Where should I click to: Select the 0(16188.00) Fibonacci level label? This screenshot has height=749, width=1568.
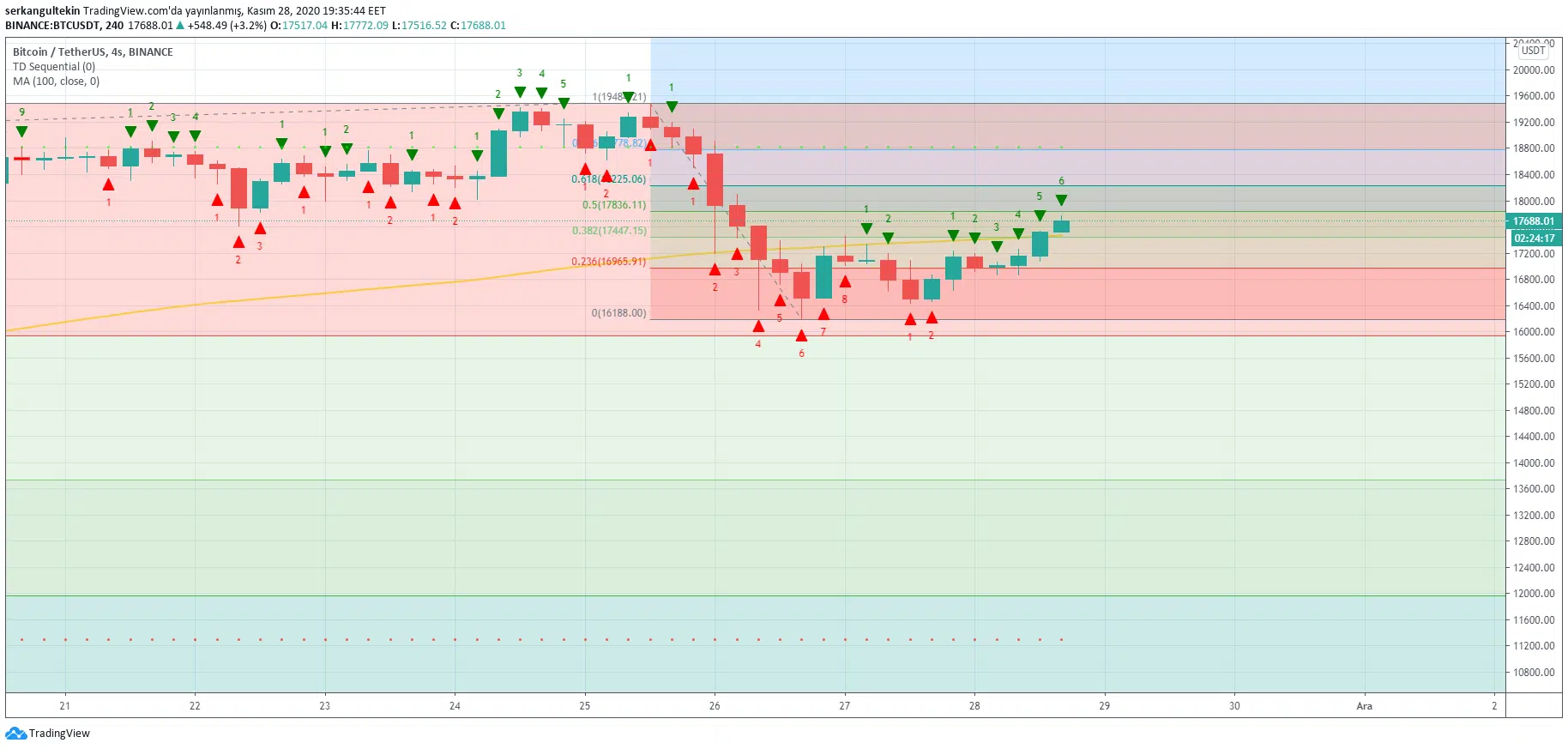tap(618, 313)
